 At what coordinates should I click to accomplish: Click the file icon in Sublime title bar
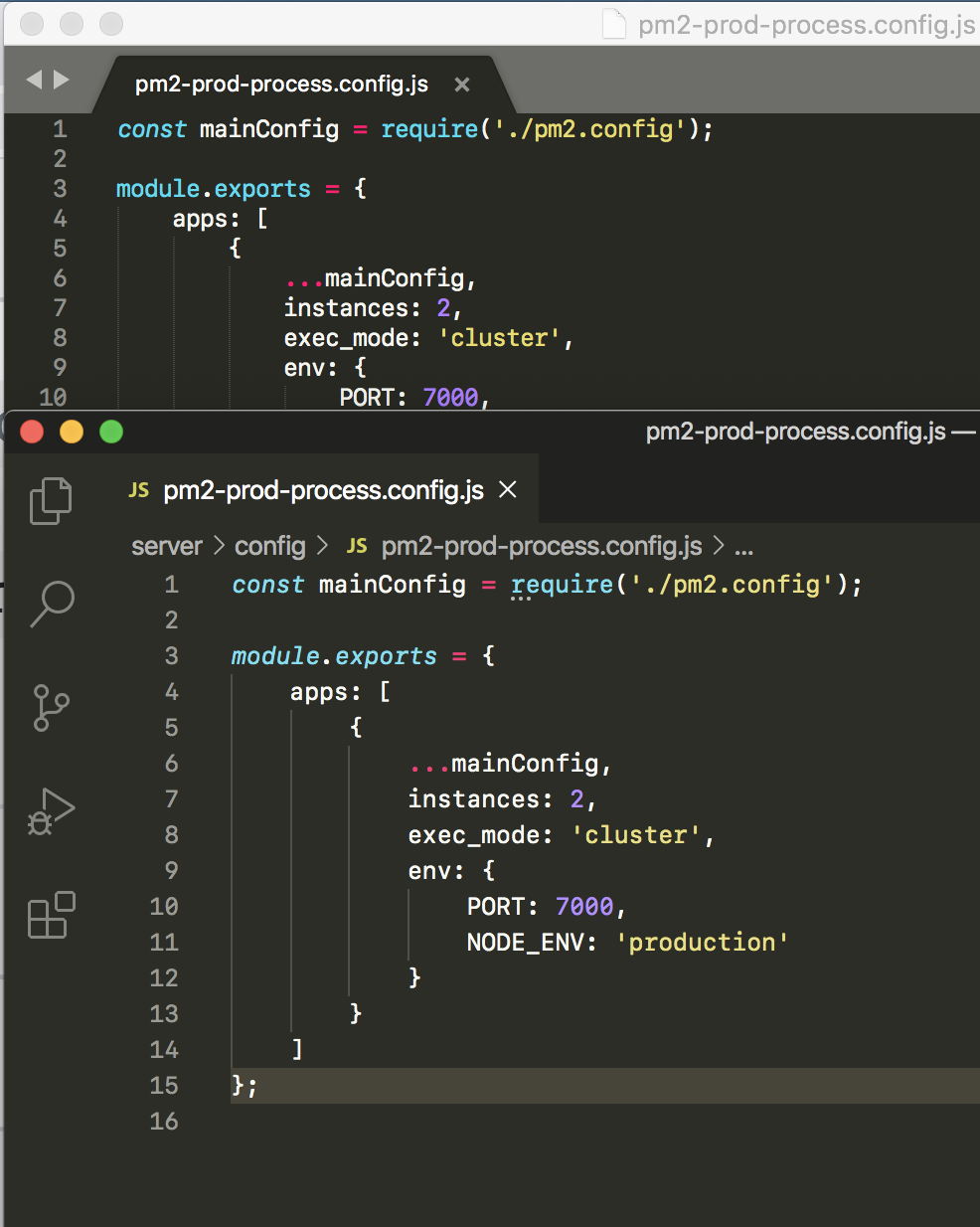[615, 24]
